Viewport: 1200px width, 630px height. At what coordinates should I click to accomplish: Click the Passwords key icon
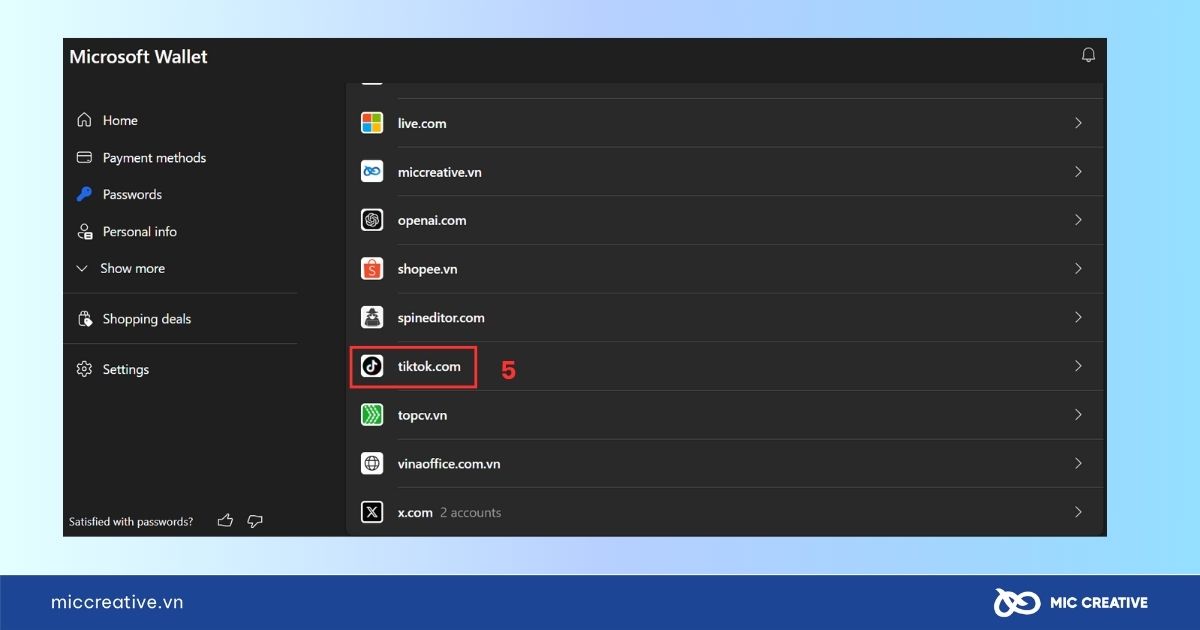(x=84, y=194)
